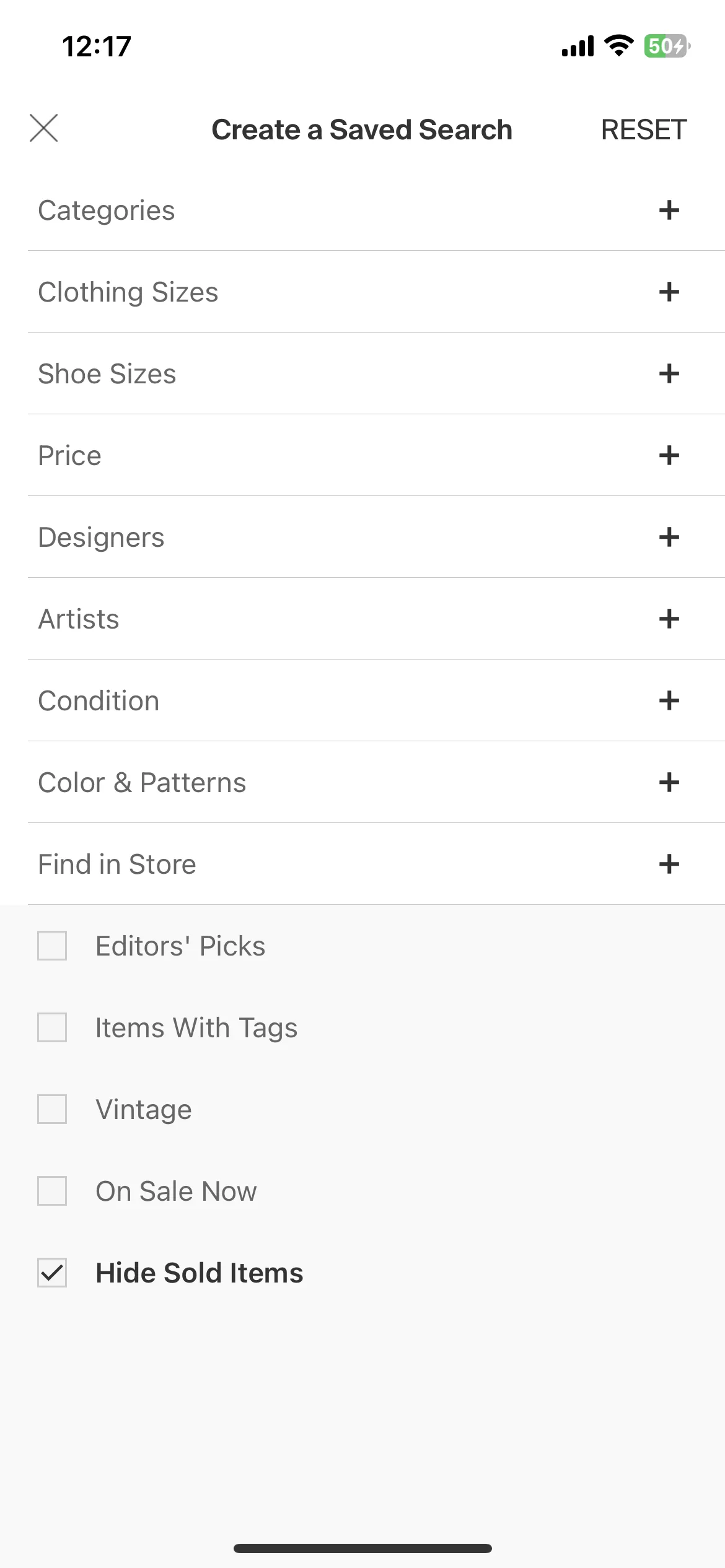Check the Items With Tags box
The width and height of the screenshot is (725, 1568).
(x=52, y=1027)
